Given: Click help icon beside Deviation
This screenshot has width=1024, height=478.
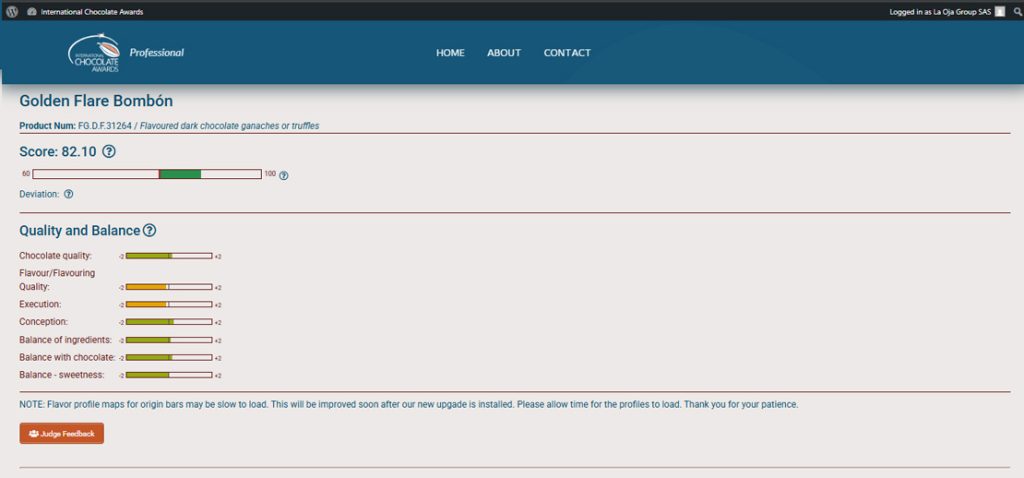Looking at the screenshot, I should tap(69, 194).
